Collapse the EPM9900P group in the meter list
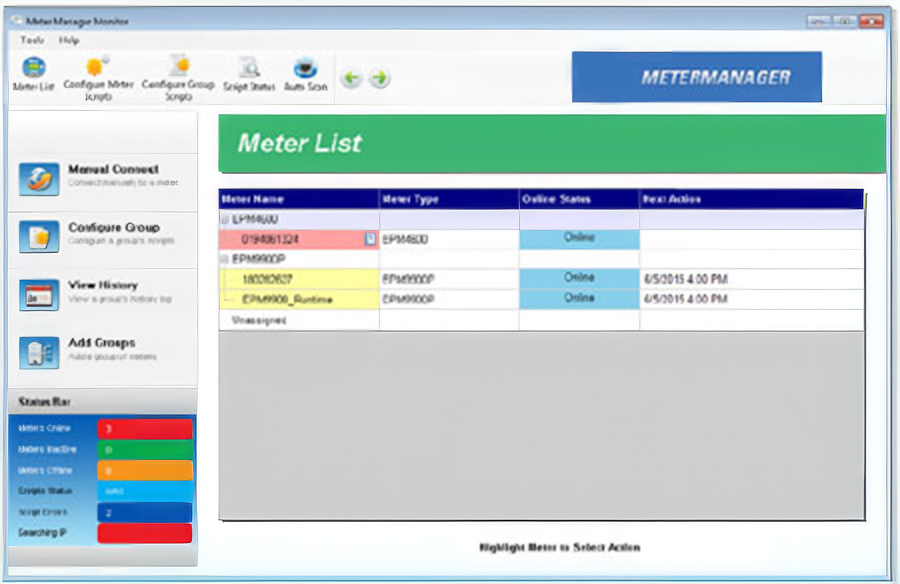 click(225, 260)
